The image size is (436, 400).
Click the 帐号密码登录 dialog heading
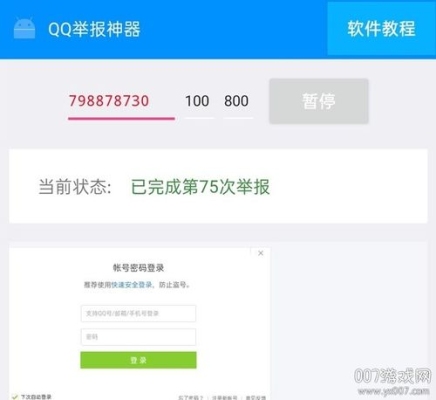pyautogui.click(x=138, y=268)
